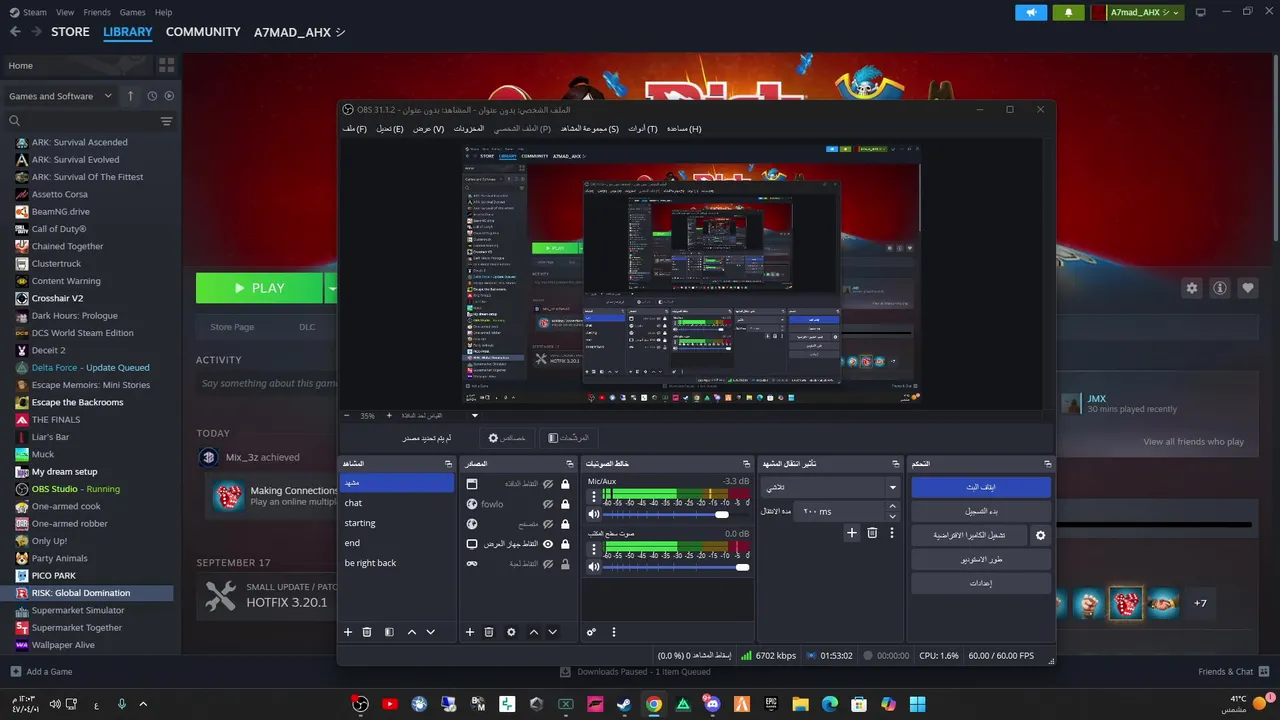Open the OBS Tools (أدوات) menu
Viewport: 1280px width, 720px height.
click(643, 129)
